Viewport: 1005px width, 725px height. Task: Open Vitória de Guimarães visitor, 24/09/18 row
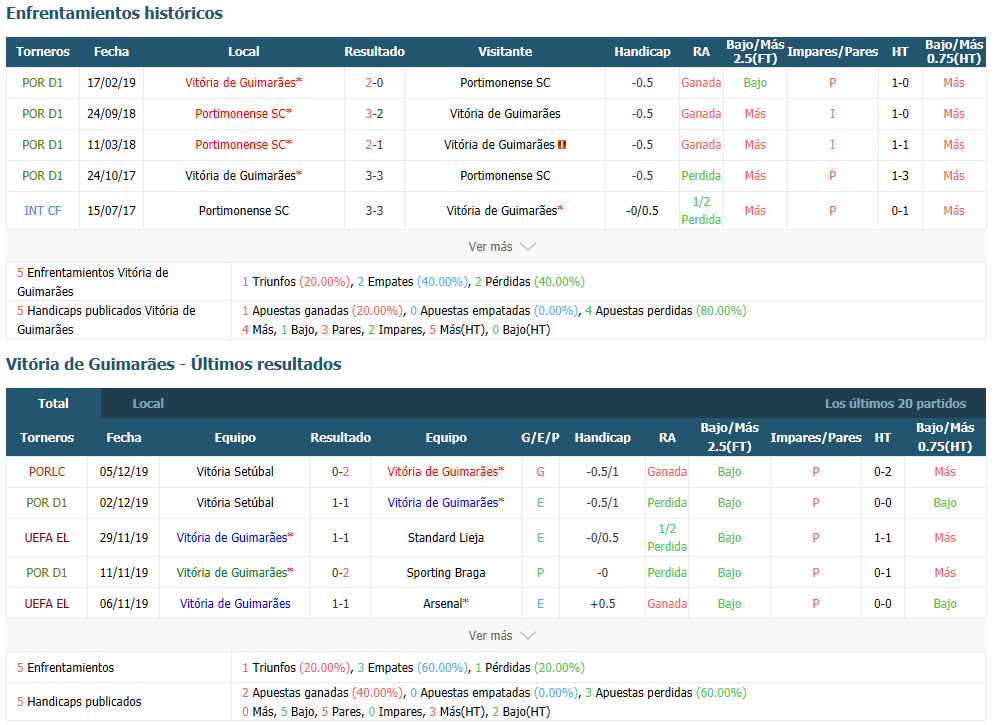[x=505, y=113]
